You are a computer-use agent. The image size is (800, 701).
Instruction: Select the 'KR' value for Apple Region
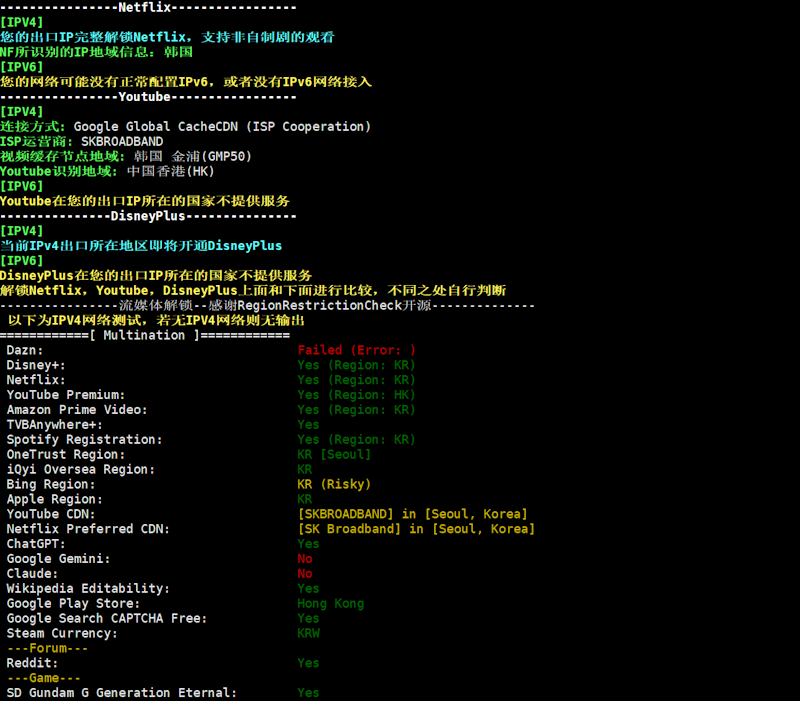coord(305,499)
